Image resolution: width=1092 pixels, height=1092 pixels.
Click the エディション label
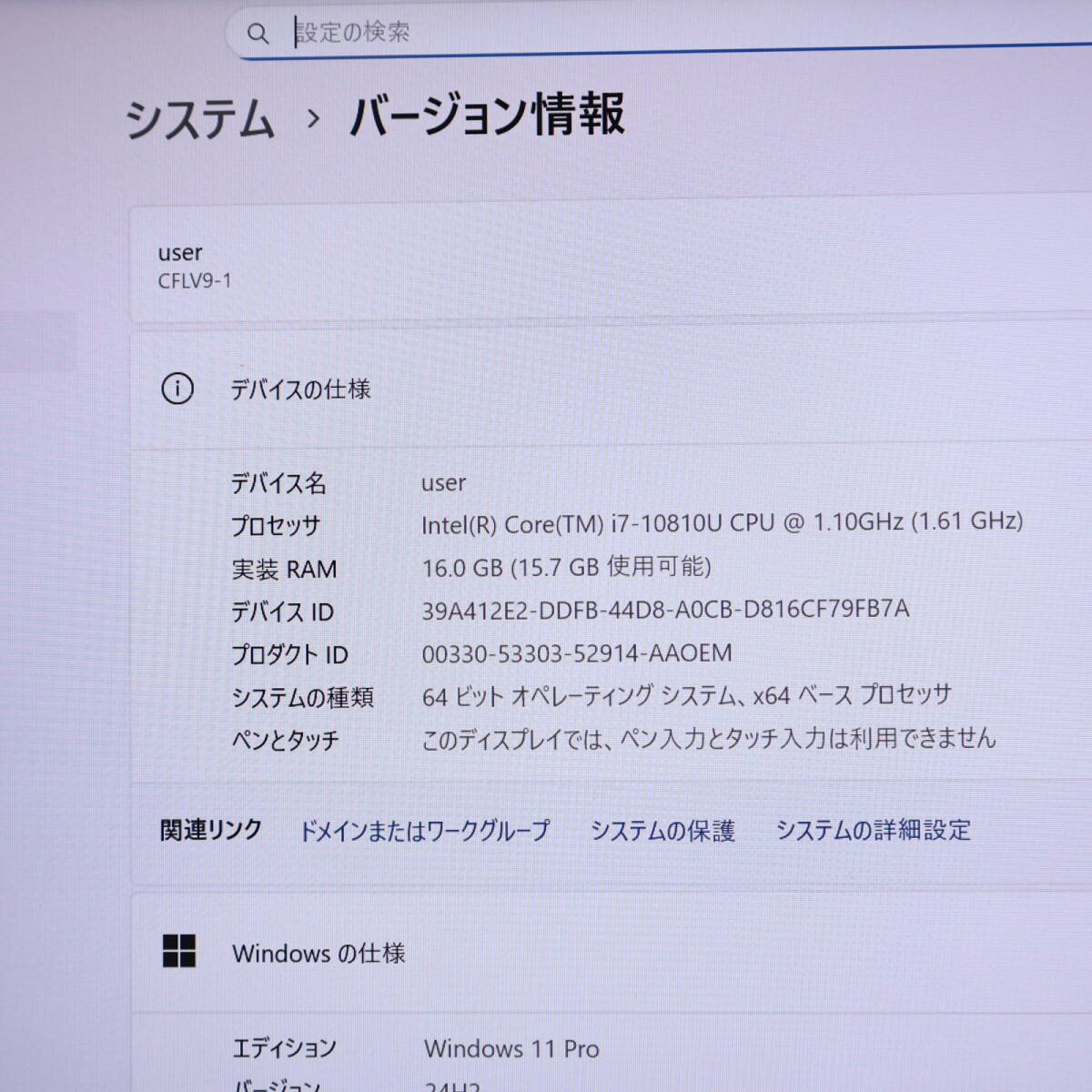coord(284,1048)
